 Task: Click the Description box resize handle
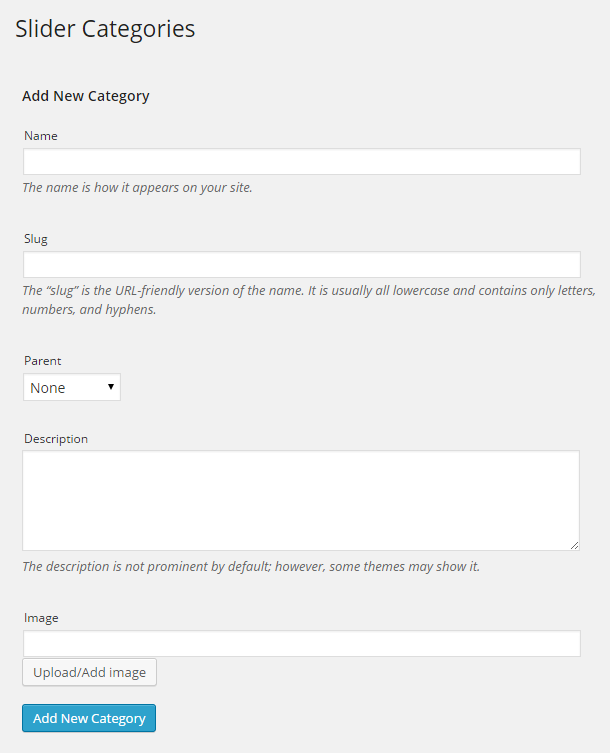coord(574,545)
